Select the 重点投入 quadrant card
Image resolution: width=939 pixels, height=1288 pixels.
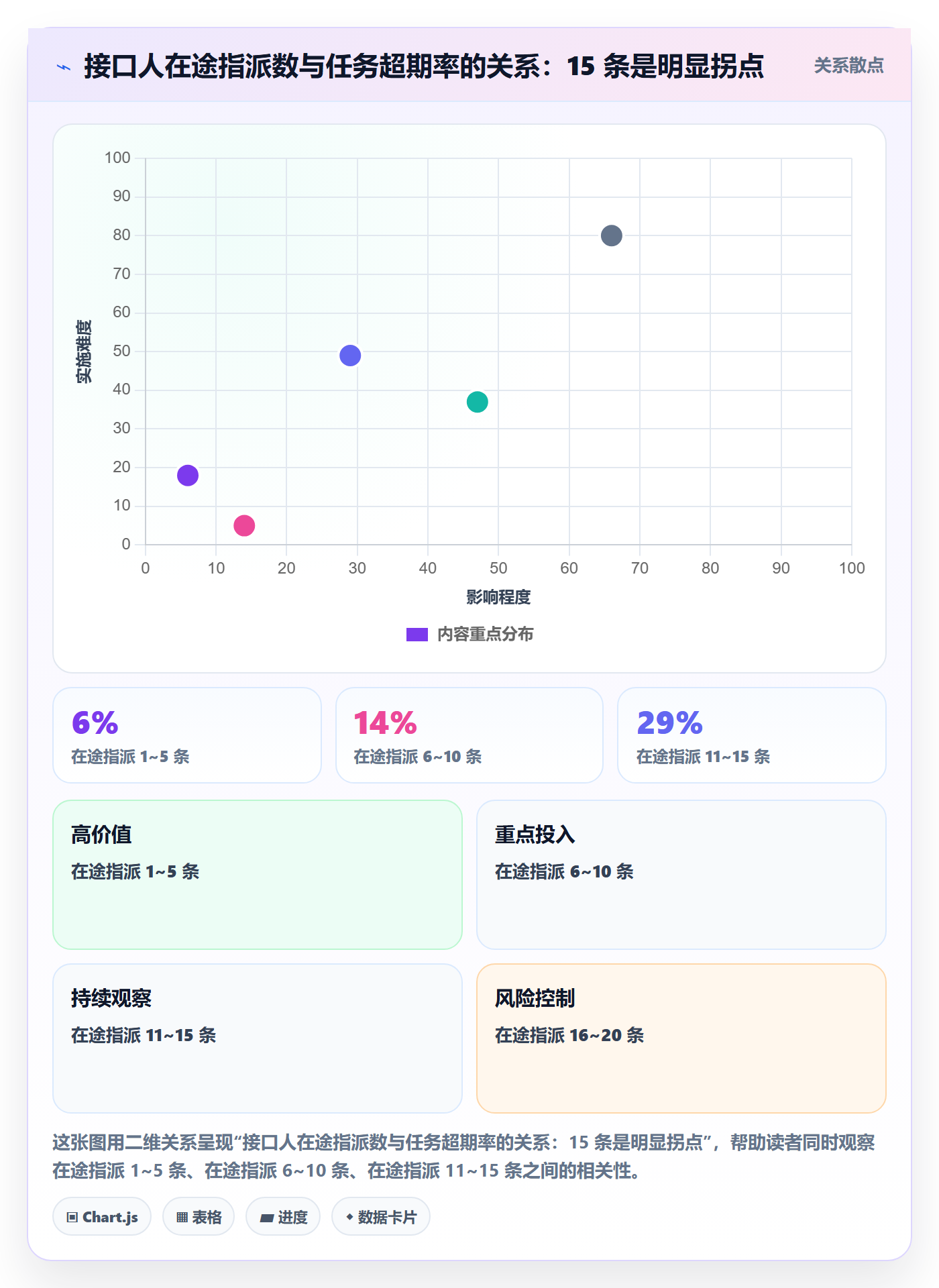click(x=681, y=875)
